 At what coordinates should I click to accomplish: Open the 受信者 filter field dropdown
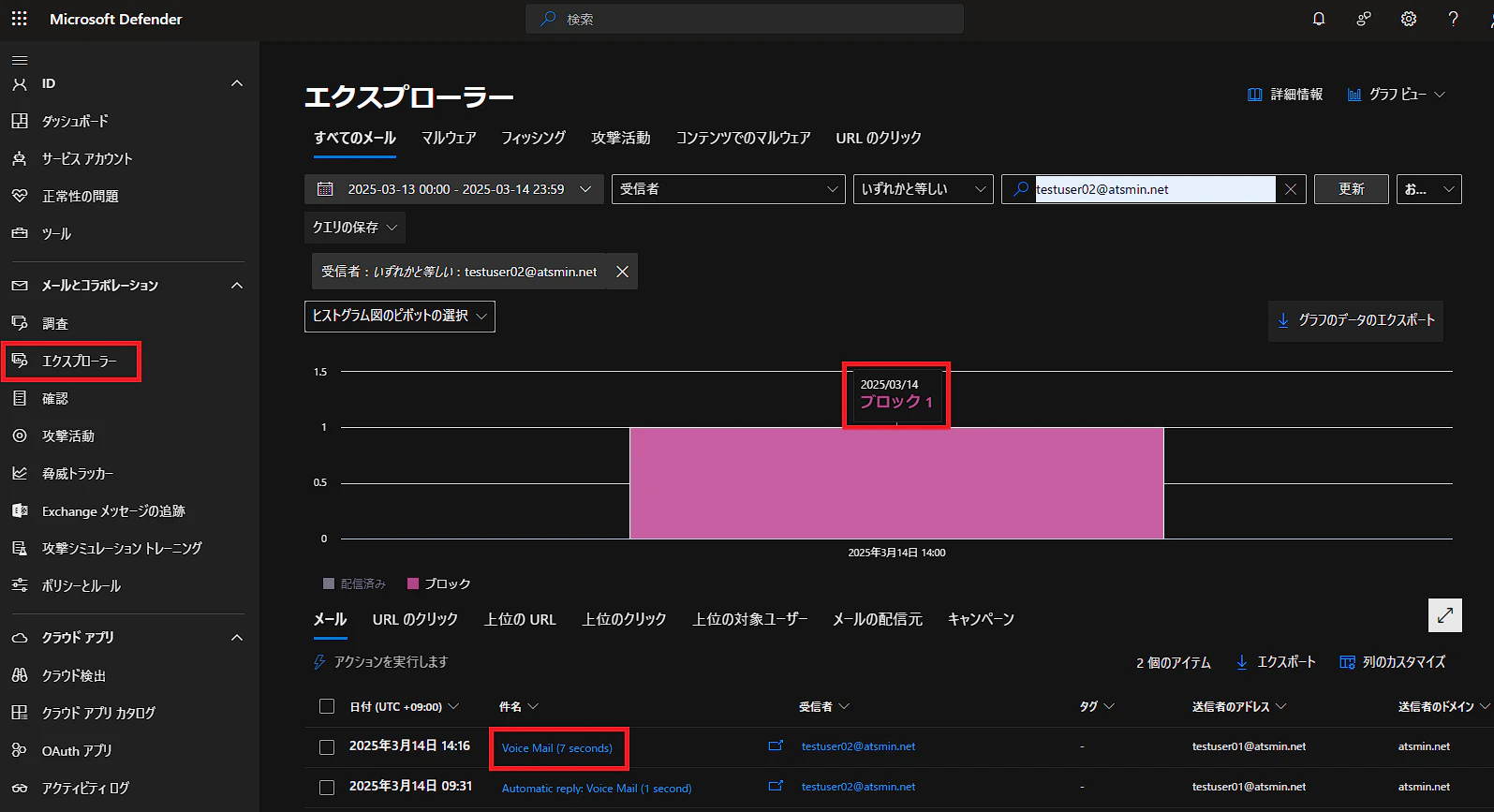pos(729,189)
